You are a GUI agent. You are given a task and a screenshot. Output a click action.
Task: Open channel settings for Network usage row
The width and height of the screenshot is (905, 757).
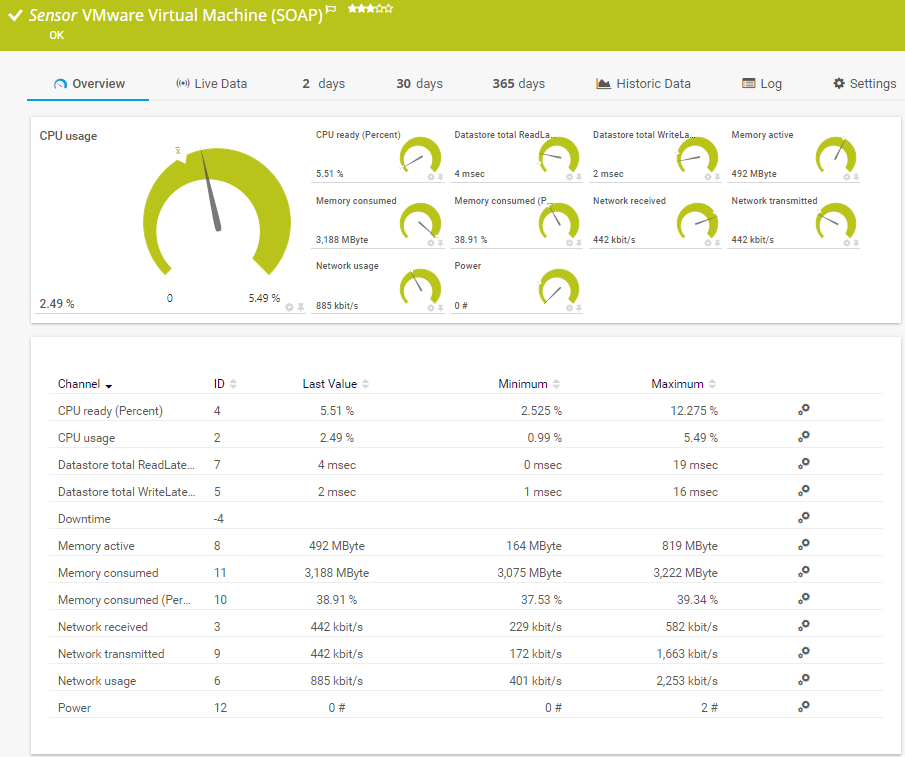click(x=803, y=680)
